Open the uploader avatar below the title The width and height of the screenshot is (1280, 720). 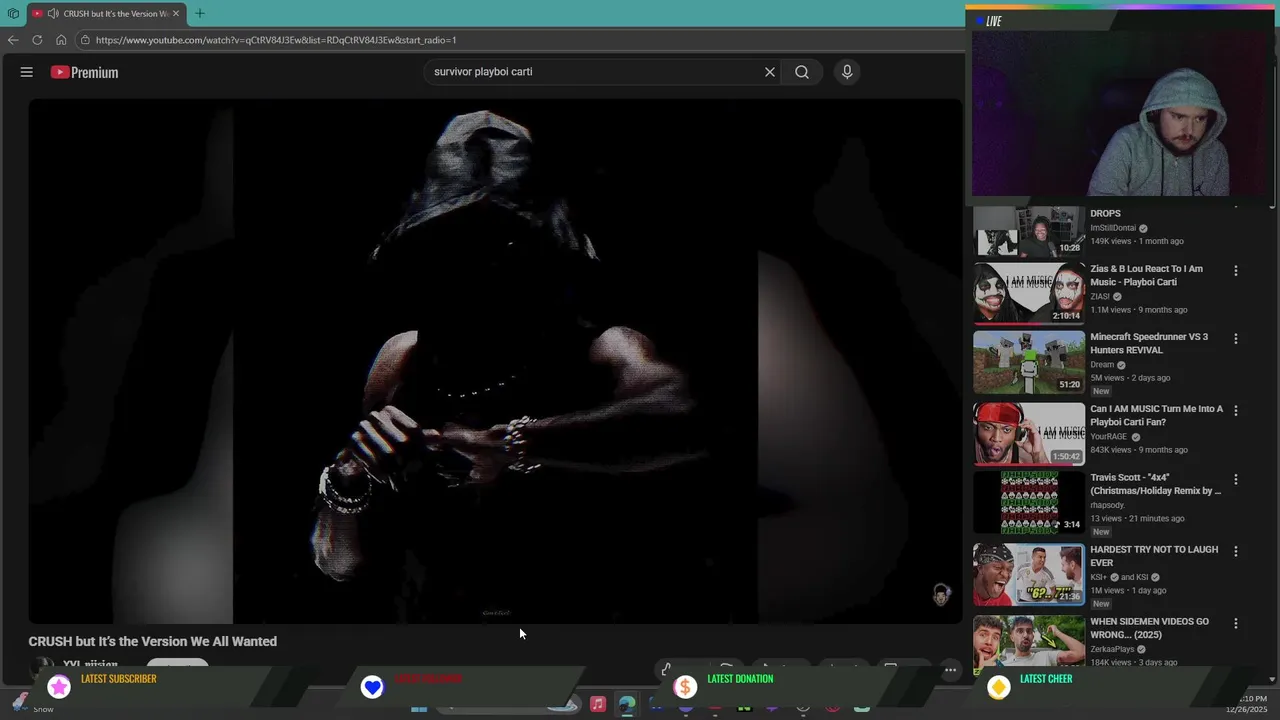pyautogui.click(x=42, y=666)
